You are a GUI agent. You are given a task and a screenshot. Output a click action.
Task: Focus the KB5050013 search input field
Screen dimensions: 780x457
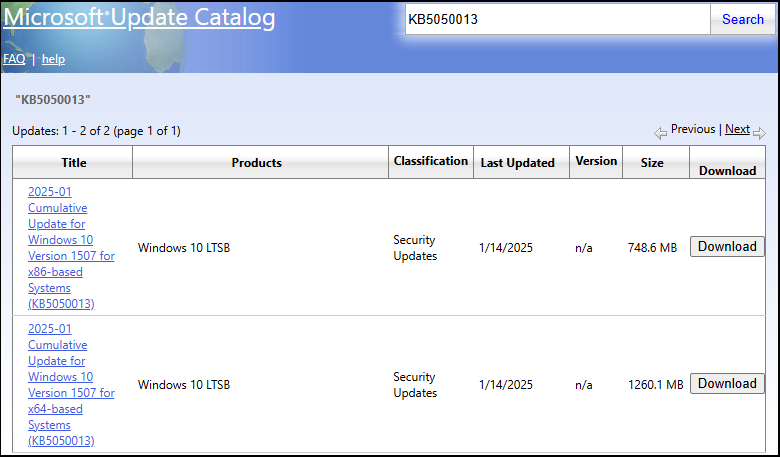coord(557,19)
